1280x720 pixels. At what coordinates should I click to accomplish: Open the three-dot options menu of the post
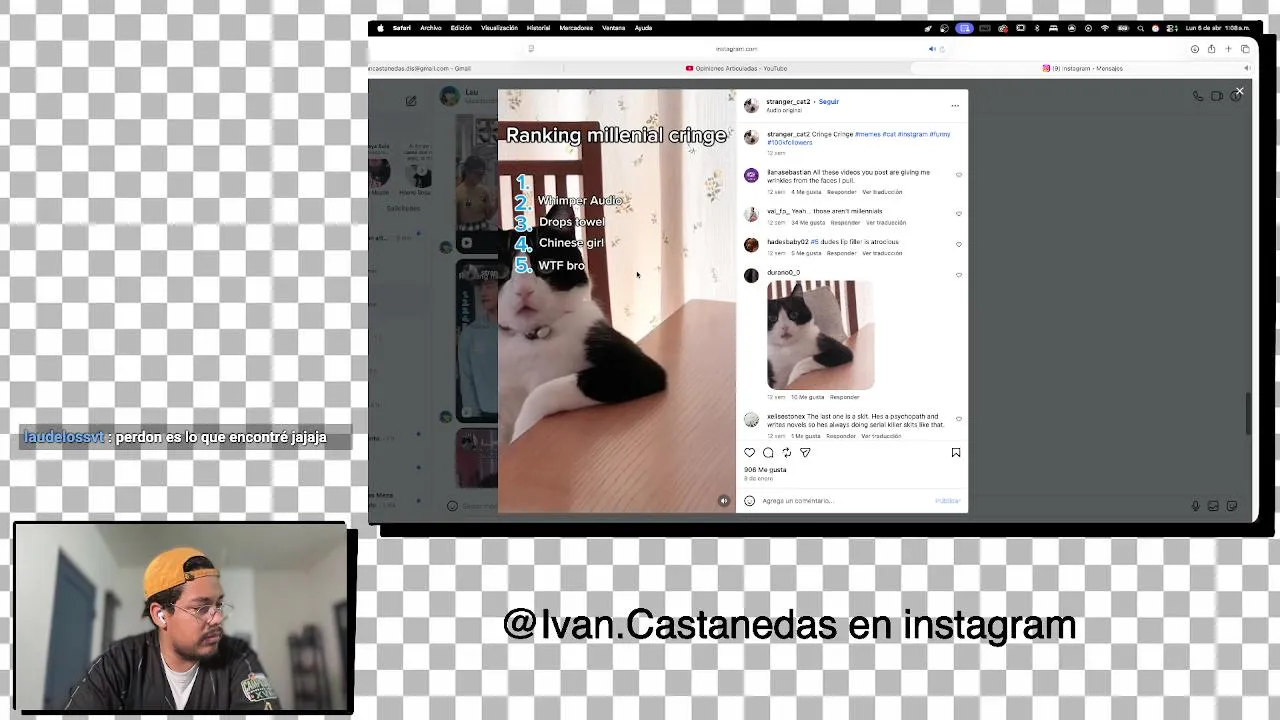click(x=955, y=105)
